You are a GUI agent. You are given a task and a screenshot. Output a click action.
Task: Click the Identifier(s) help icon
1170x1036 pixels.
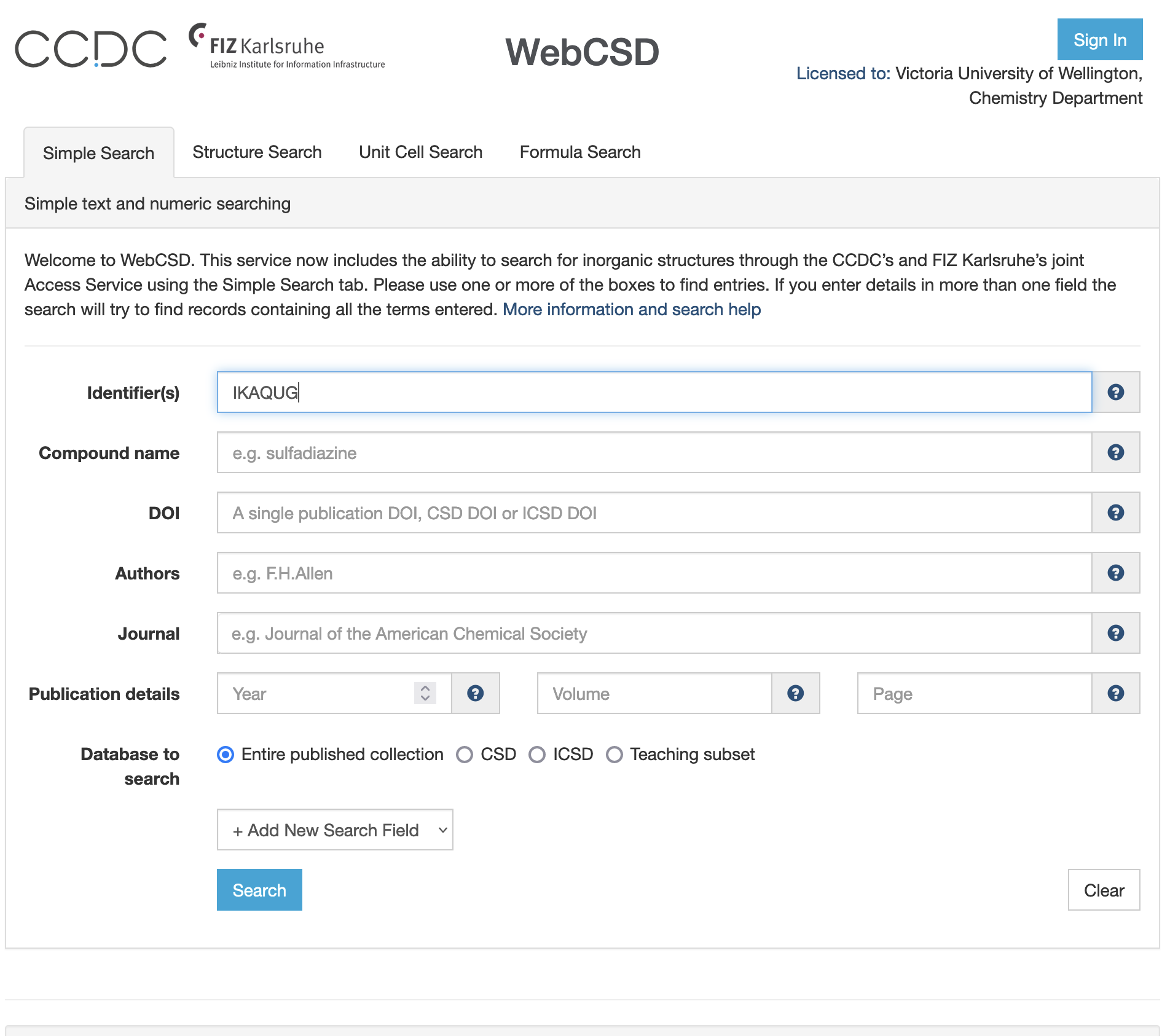pos(1115,392)
